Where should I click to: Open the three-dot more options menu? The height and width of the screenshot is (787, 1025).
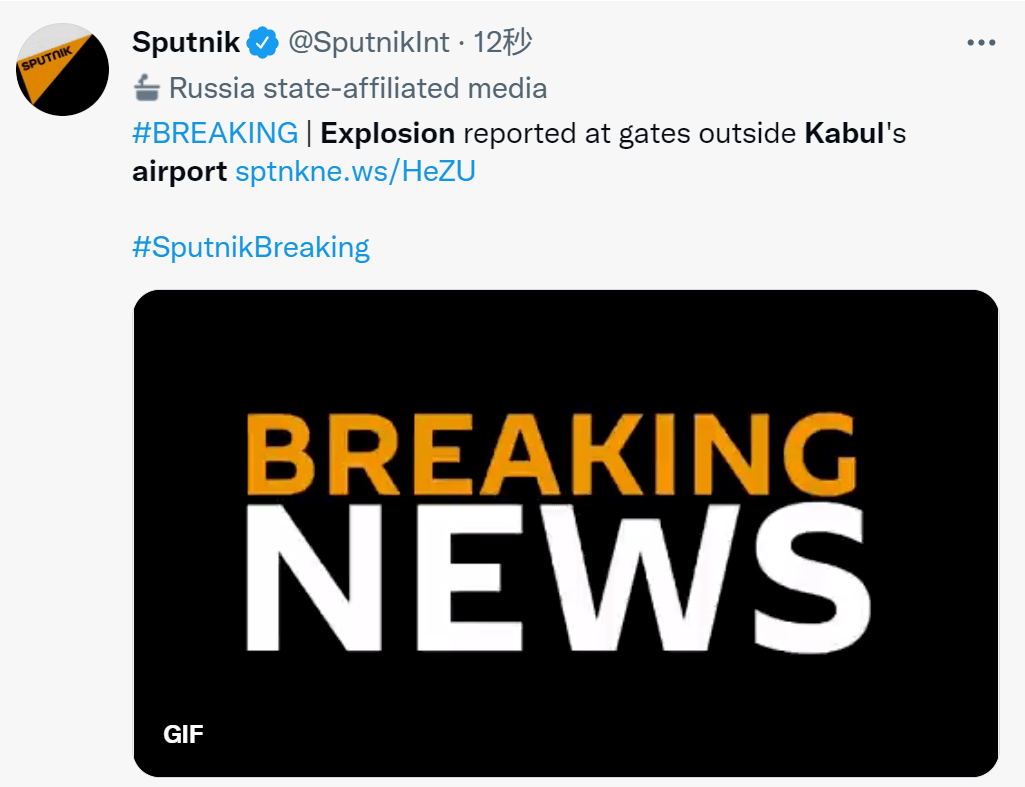[x=981, y=43]
